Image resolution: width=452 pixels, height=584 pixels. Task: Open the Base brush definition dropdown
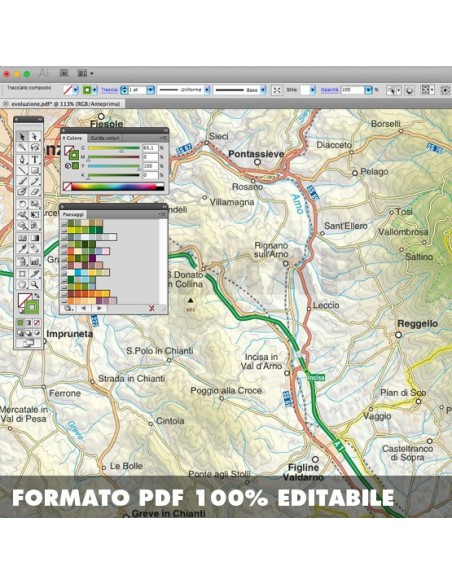(263, 90)
